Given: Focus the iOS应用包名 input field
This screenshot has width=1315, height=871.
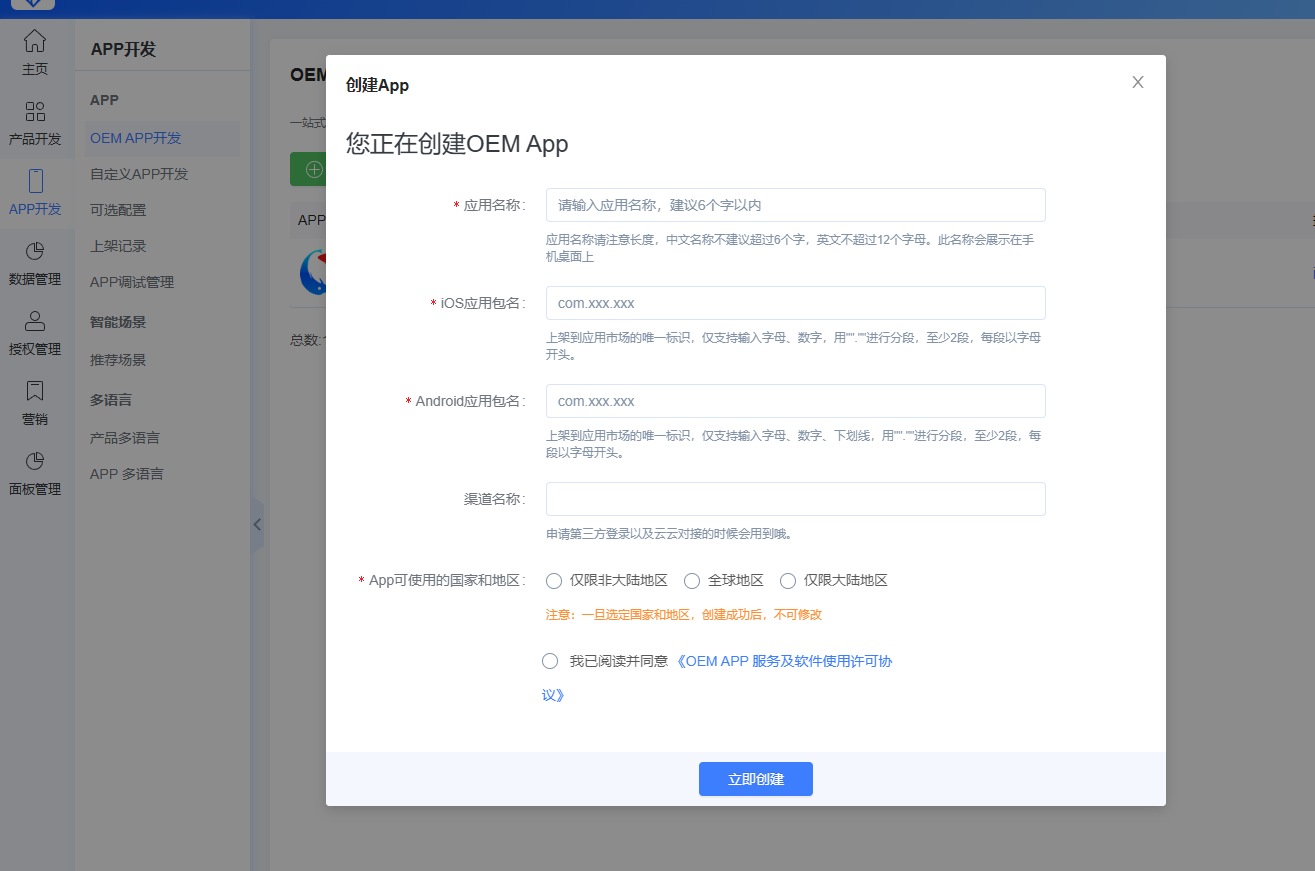Looking at the screenshot, I should tap(796, 303).
